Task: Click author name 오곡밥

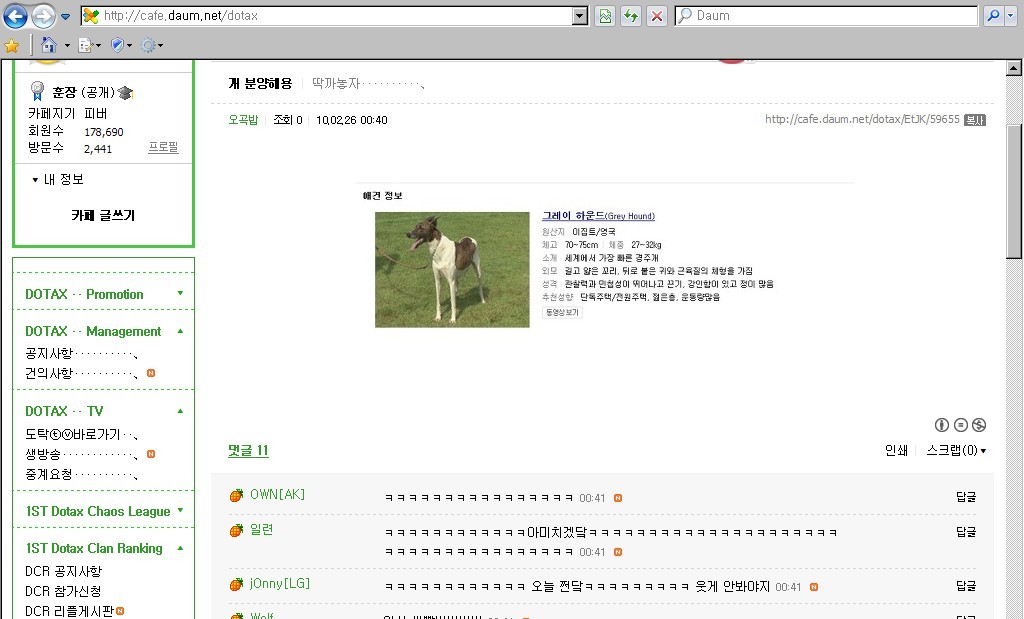Action: pyautogui.click(x=243, y=120)
